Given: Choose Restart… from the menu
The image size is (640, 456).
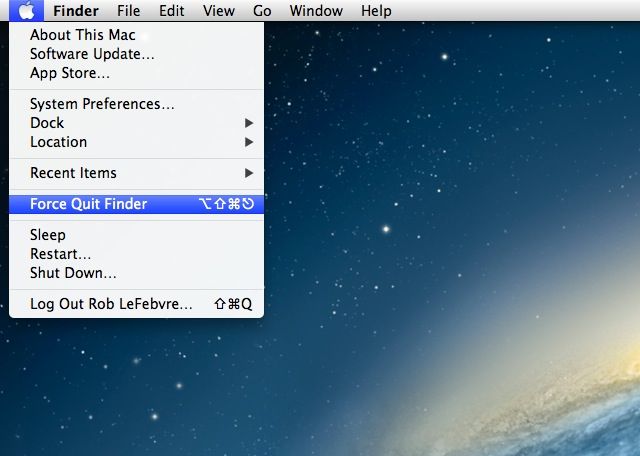Looking at the screenshot, I should tap(61, 254).
